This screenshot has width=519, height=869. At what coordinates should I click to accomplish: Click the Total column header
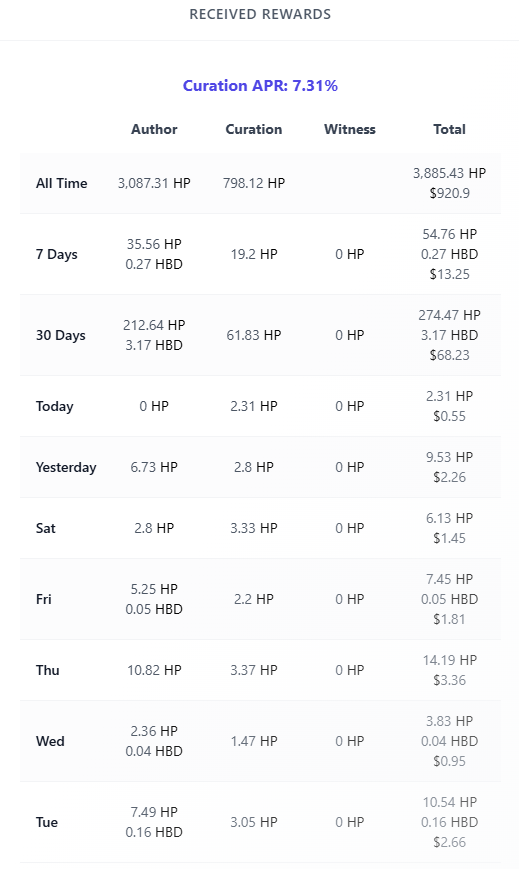click(x=449, y=129)
